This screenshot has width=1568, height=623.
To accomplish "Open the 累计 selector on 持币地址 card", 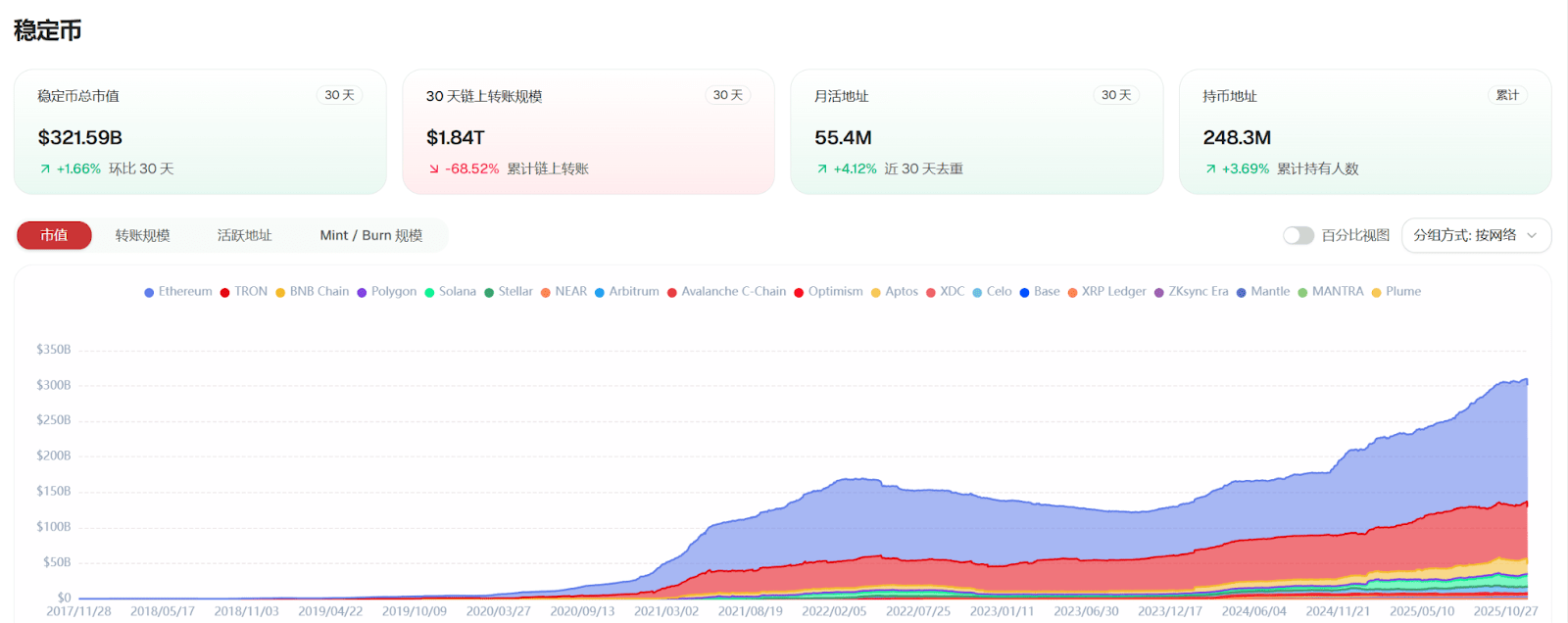I will [x=1507, y=95].
